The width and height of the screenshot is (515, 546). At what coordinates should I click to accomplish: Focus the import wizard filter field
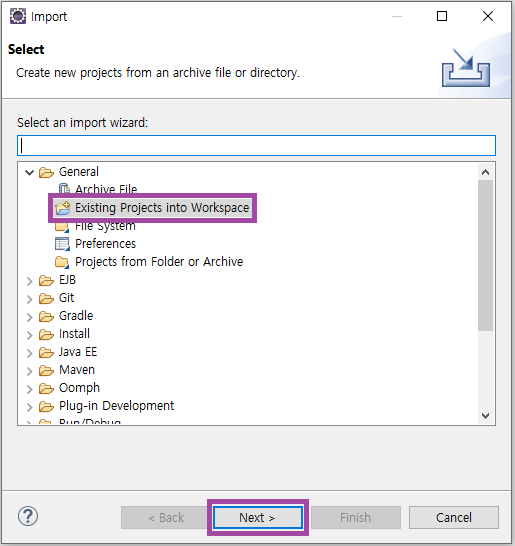[x=256, y=146]
